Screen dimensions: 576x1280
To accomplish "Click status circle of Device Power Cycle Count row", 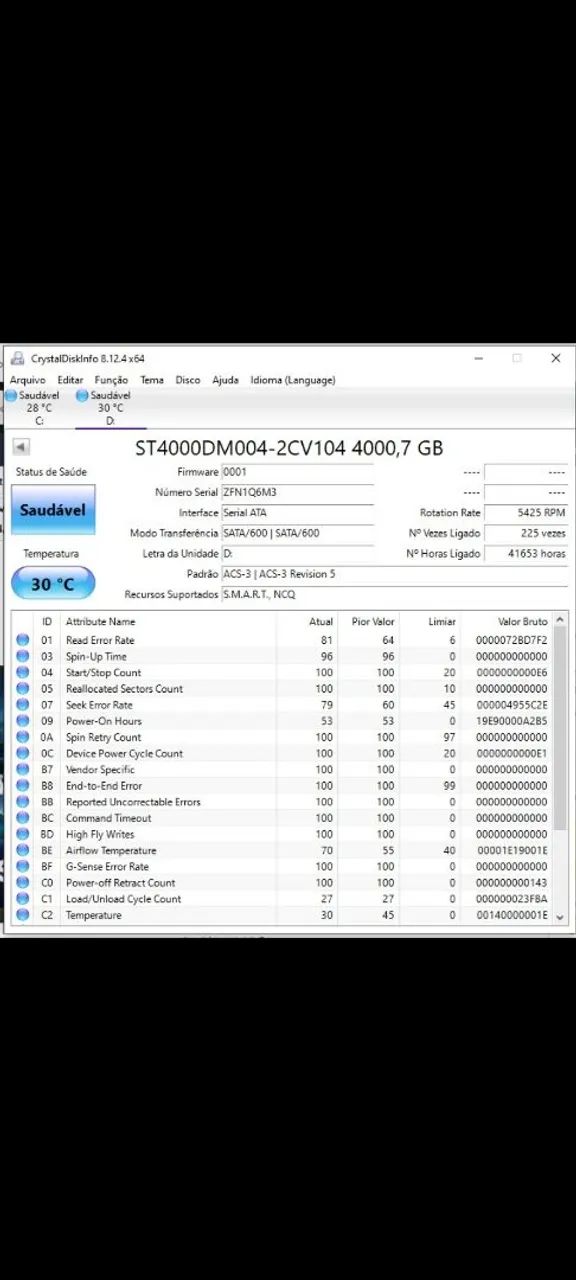I will coord(23,753).
